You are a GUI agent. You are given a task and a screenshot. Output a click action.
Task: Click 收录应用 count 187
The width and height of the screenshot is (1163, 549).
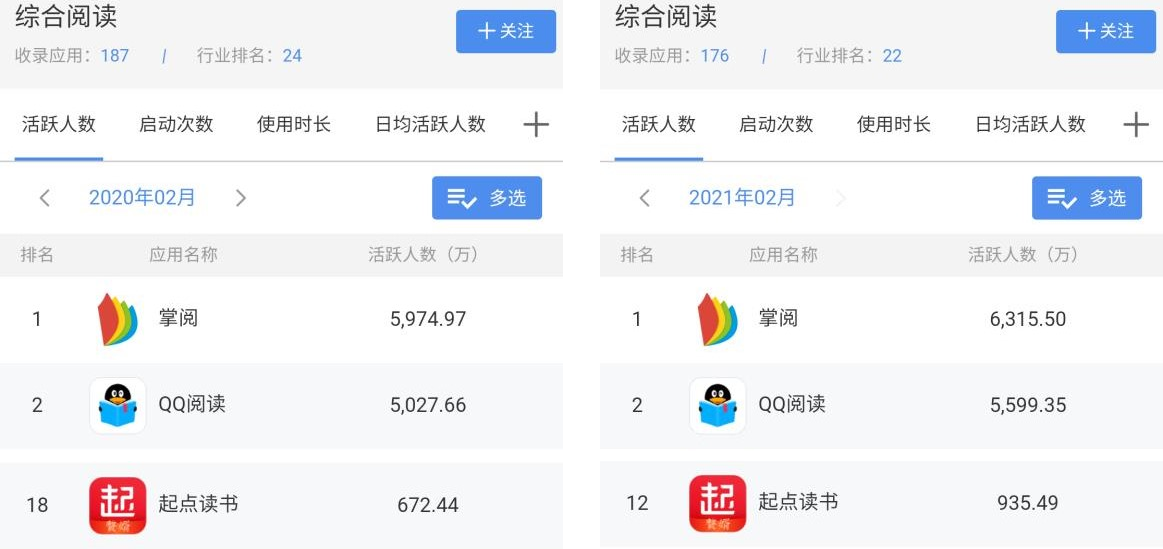pyautogui.click(x=115, y=56)
